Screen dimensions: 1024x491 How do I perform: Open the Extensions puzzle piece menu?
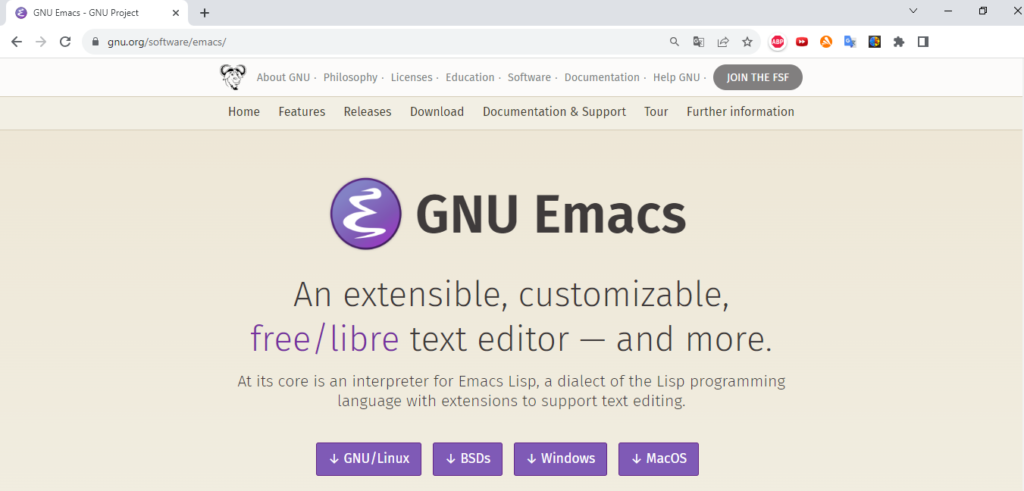click(x=899, y=42)
